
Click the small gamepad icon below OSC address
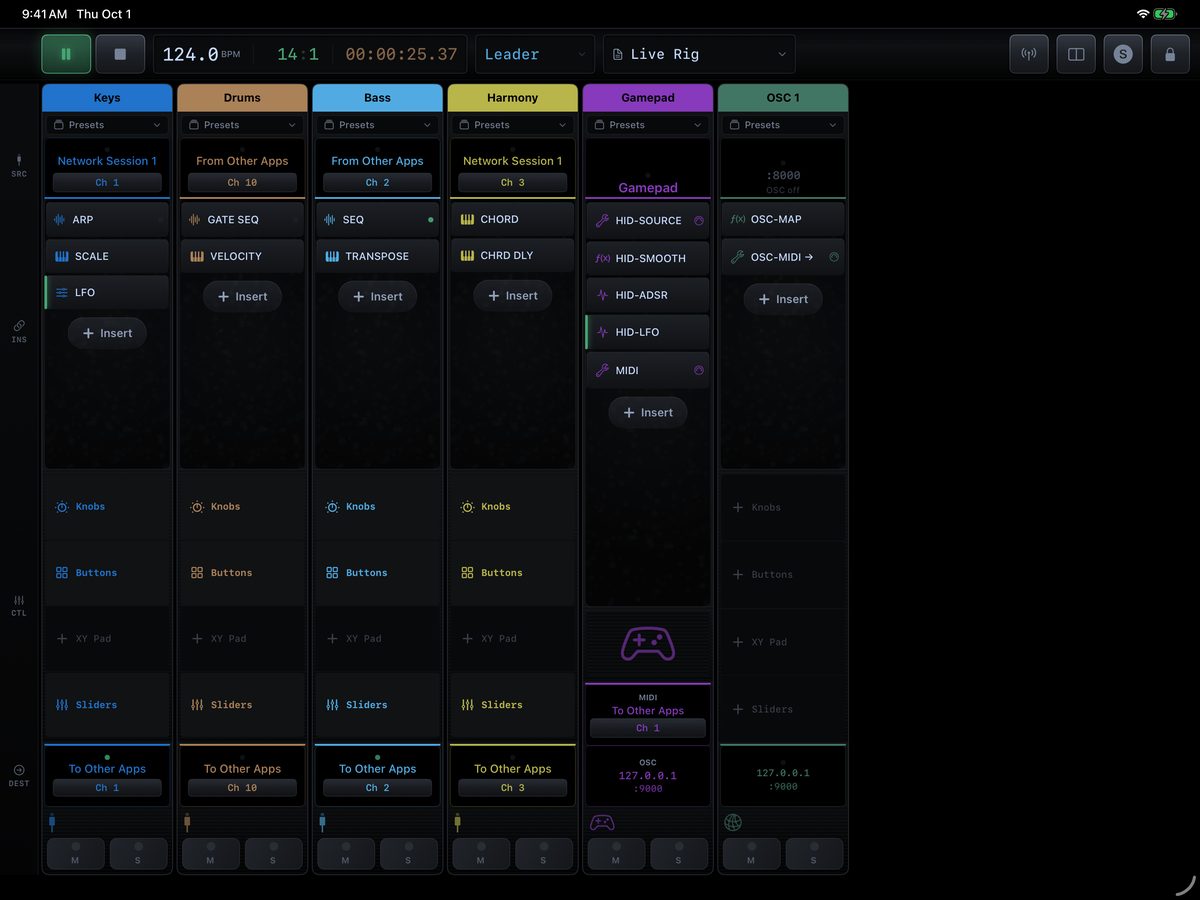(601, 823)
